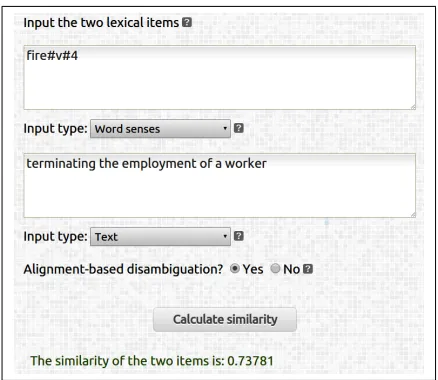Screen dimensions: 438x380
Task: Click the arrow on the Text combo box
Action: 225,237
